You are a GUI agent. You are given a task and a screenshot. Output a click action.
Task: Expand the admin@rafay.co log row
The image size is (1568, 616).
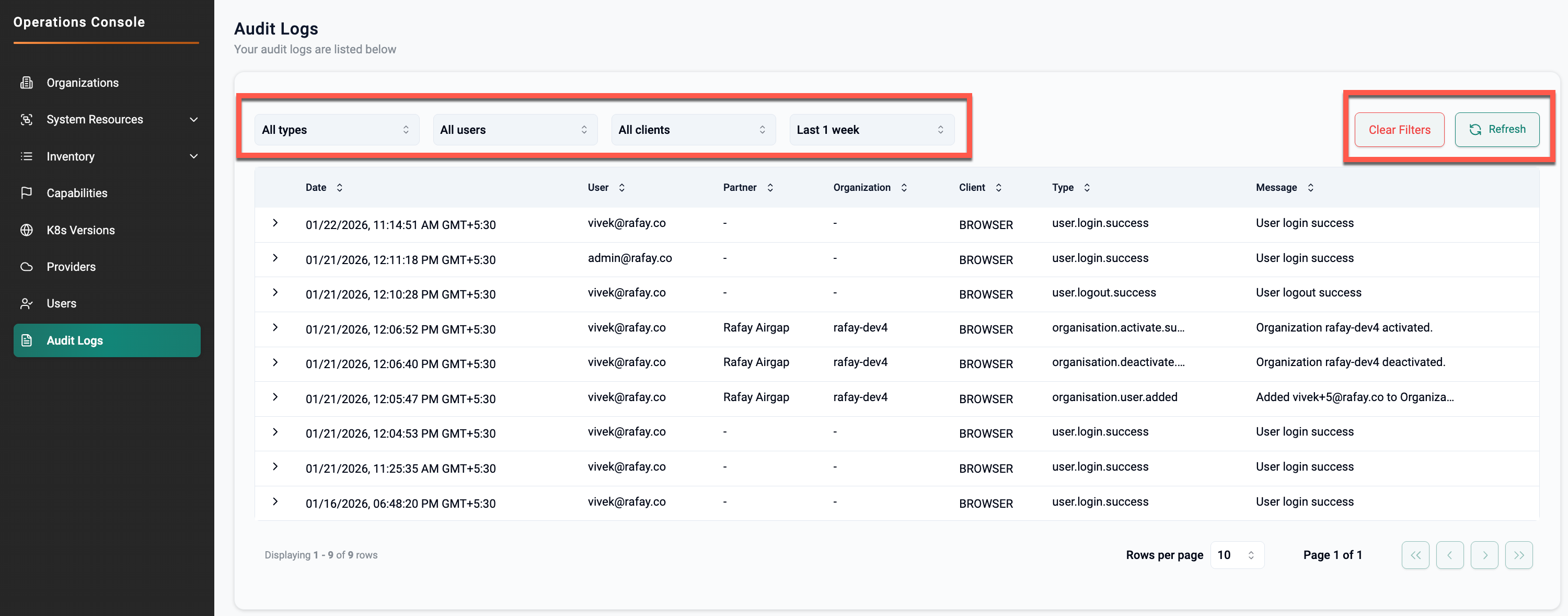click(x=275, y=258)
